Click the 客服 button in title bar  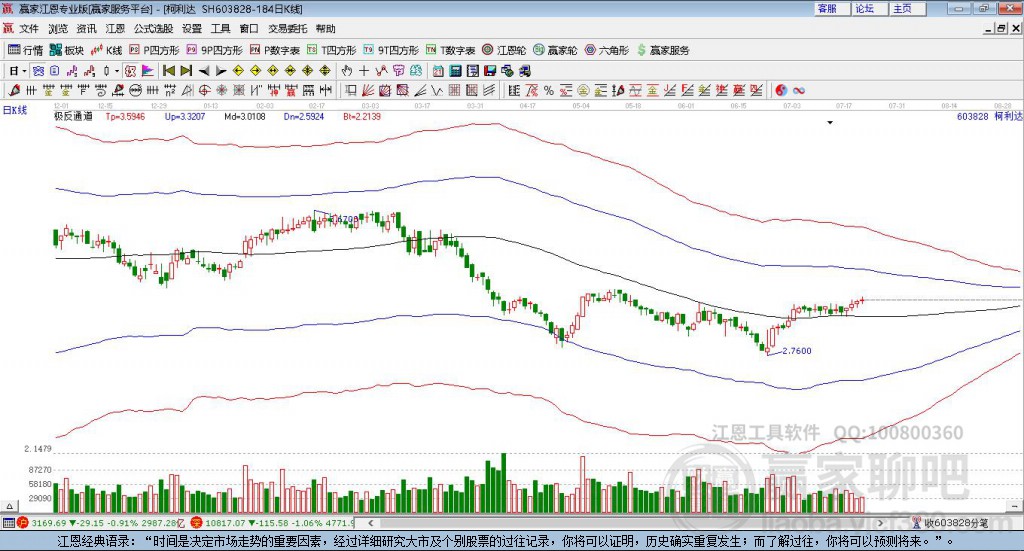pos(831,8)
